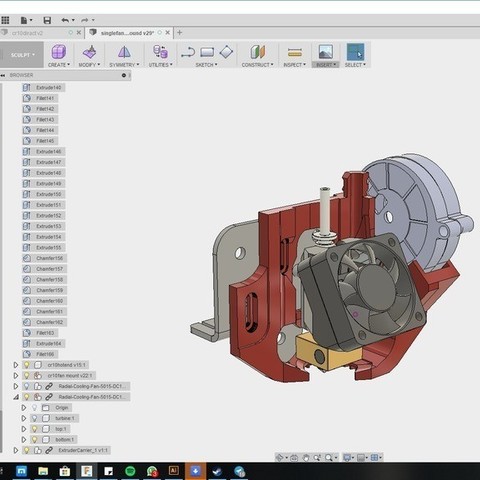This screenshot has width=480, height=480.
Task: Open Steam from the Windows taskbar
Action: pos(217,471)
